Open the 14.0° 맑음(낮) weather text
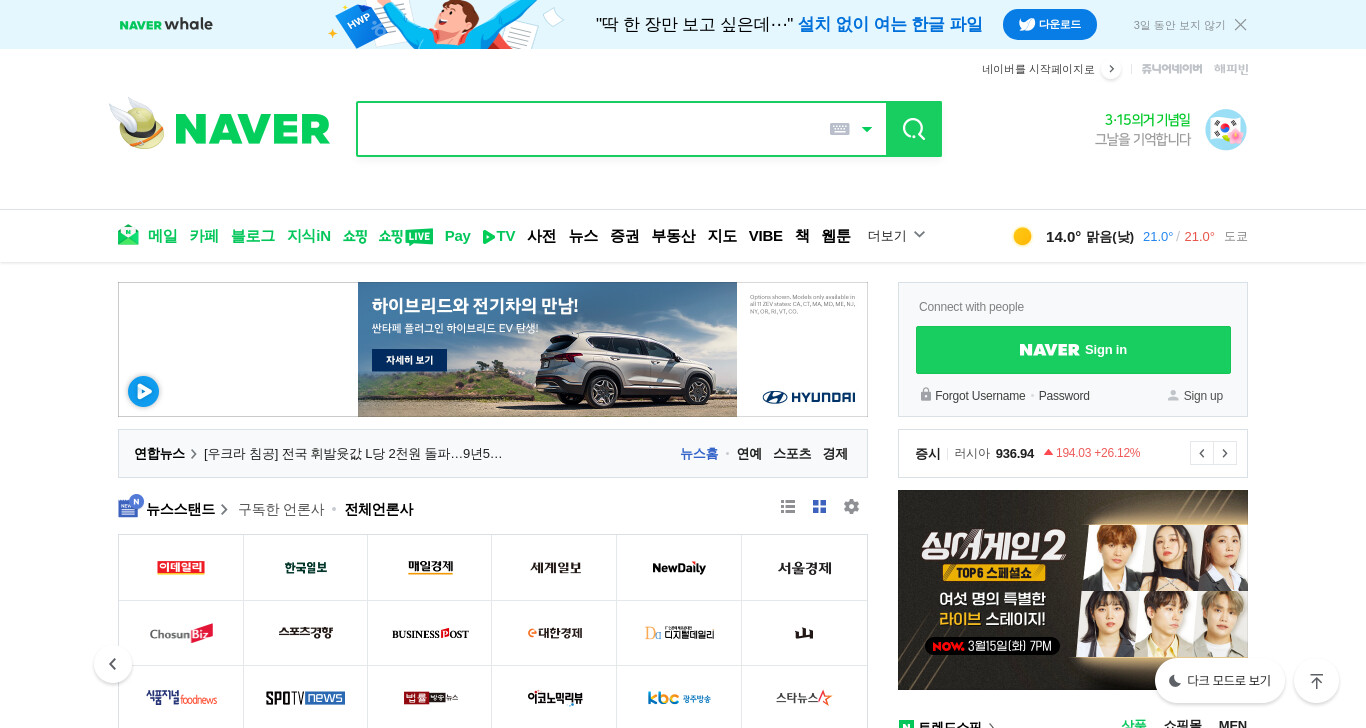Image resolution: width=1366 pixels, height=728 pixels. click(x=1090, y=237)
